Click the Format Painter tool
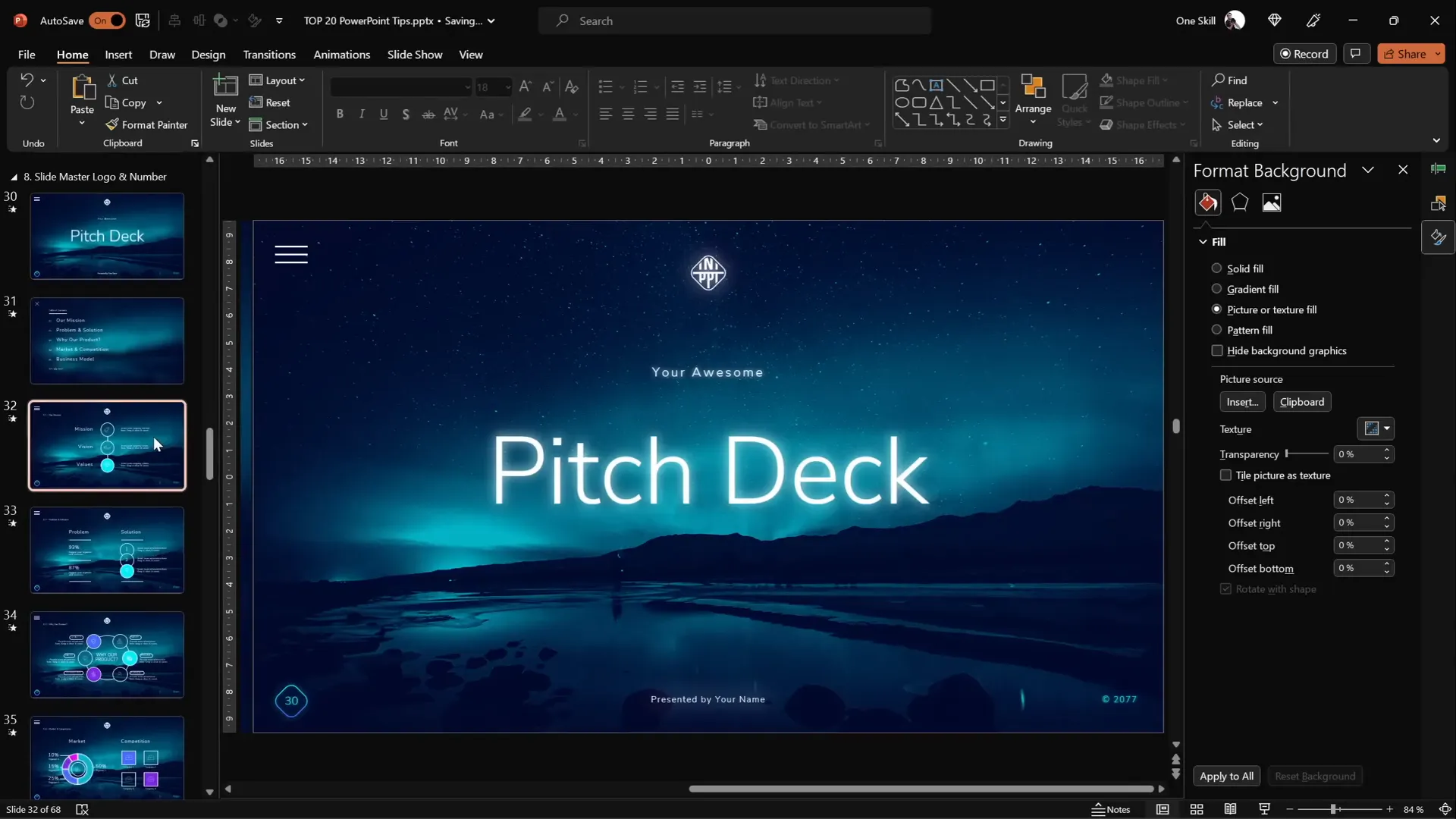The height and width of the screenshot is (819, 1456). point(147,125)
